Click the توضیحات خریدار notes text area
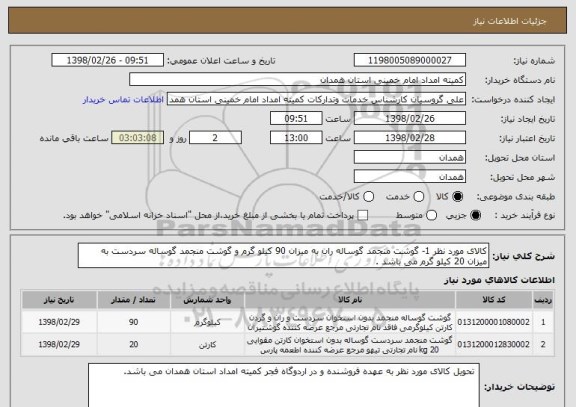The width and height of the screenshot is (576, 407). pos(284,386)
